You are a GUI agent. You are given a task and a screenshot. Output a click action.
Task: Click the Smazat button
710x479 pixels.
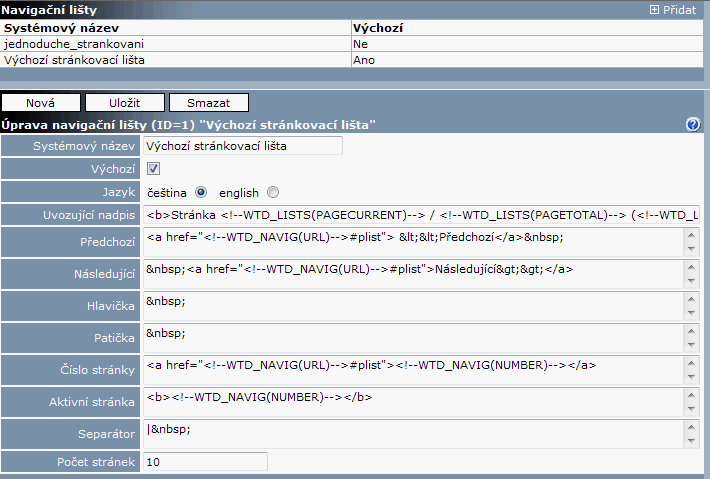pos(208,102)
